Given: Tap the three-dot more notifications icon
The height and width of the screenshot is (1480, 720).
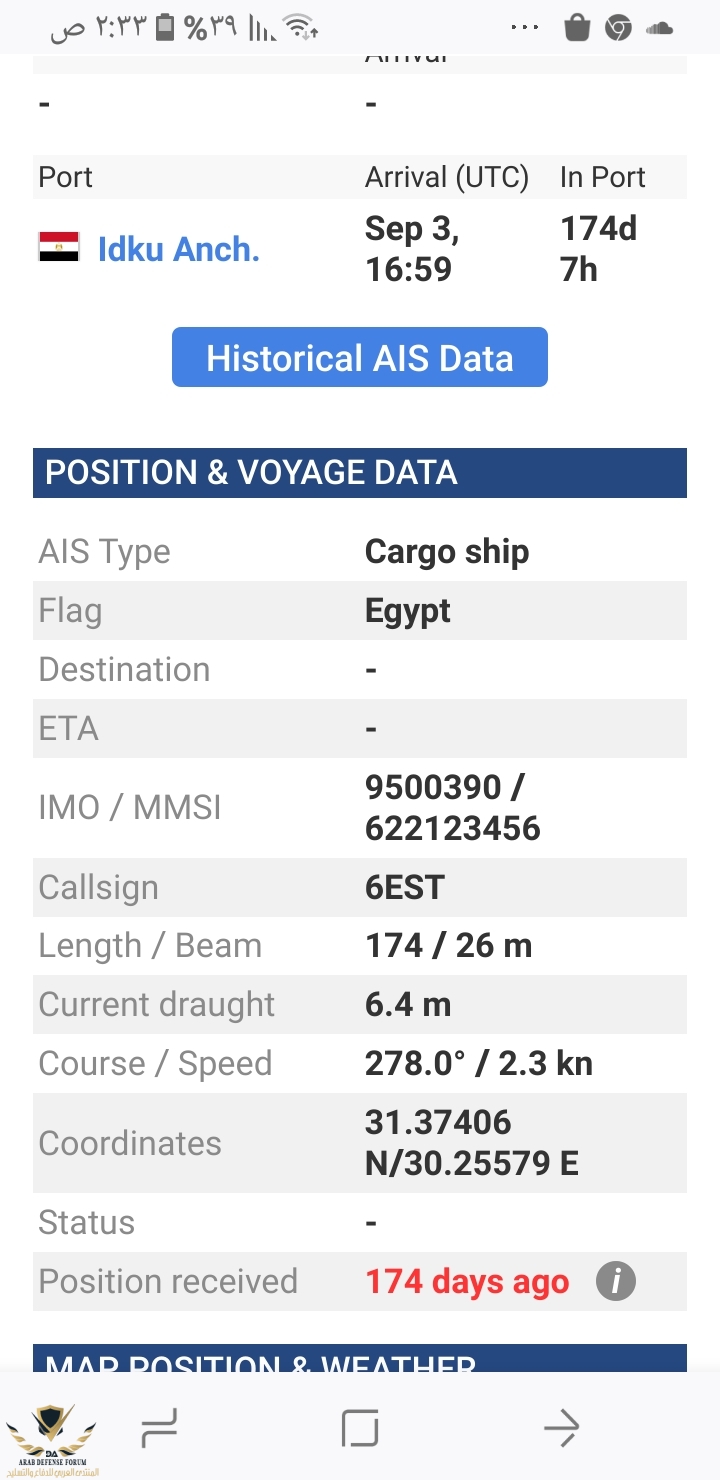Looking at the screenshot, I should click(525, 28).
